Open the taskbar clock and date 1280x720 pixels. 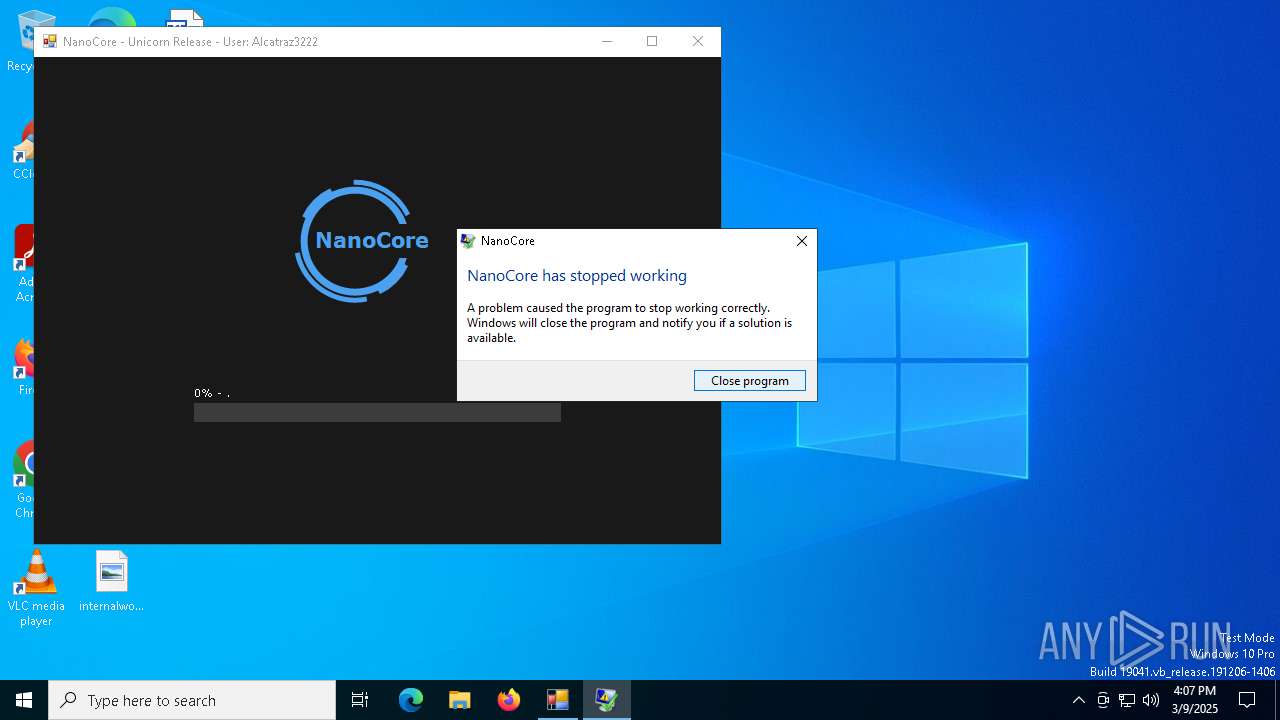1195,700
